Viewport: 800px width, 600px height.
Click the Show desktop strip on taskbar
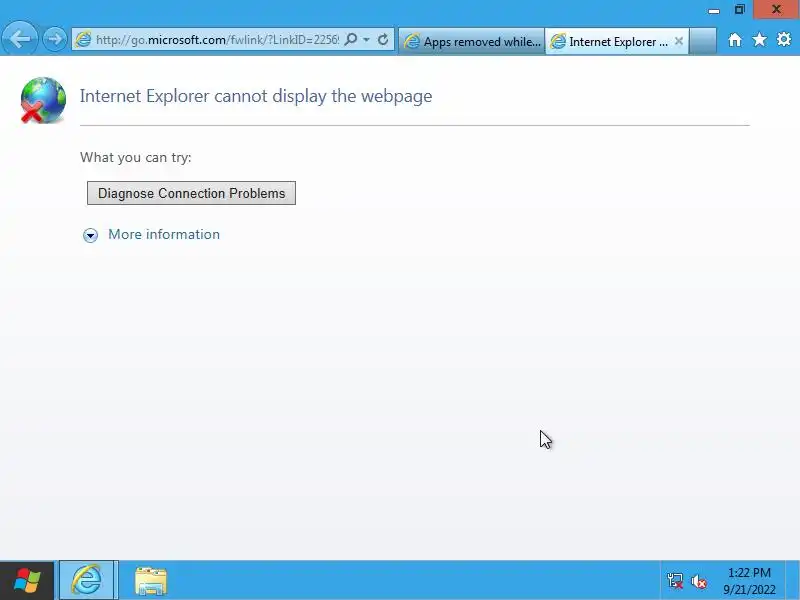793,581
